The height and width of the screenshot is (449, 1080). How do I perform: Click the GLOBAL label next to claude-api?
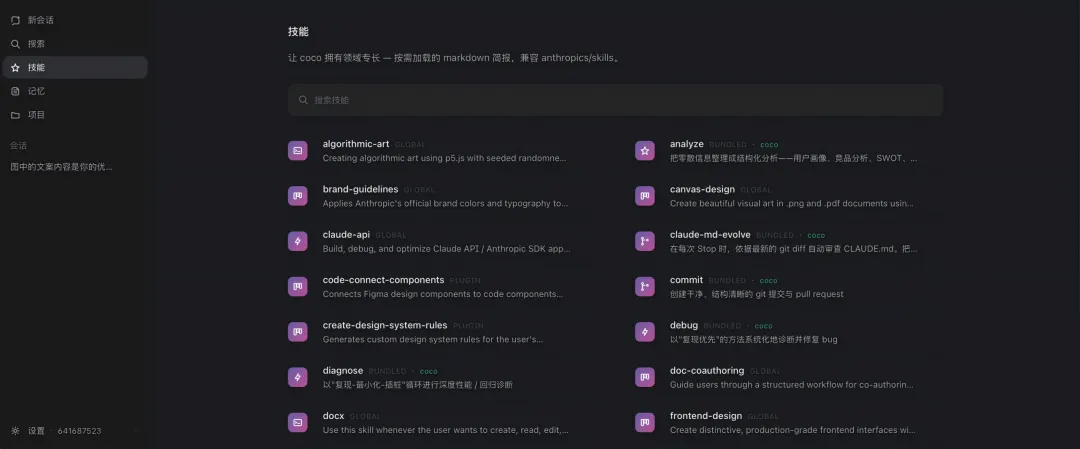click(391, 235)
